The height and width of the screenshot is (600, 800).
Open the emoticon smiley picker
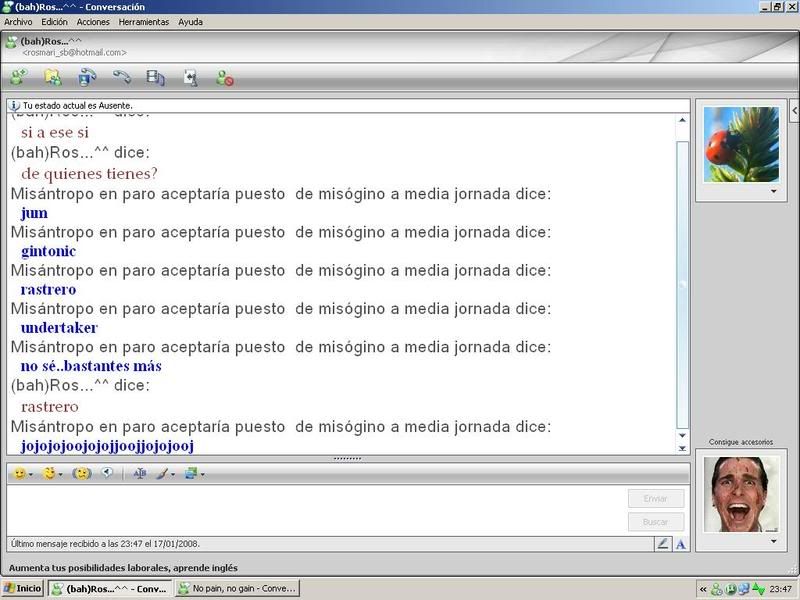[19, 474]
